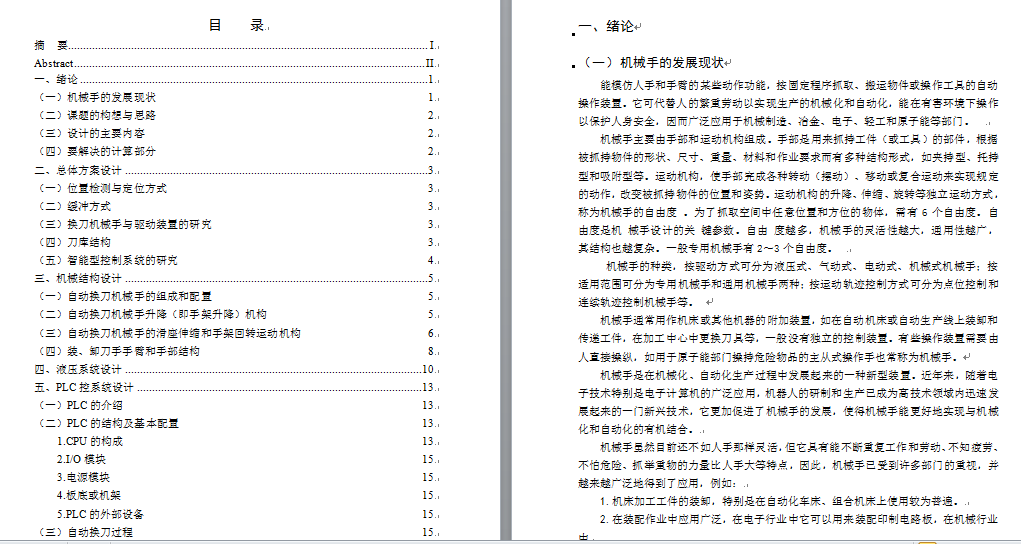Click contents entry（四）刀库结构
Screen dimensions: 1021x544
[x=236, y=242]
